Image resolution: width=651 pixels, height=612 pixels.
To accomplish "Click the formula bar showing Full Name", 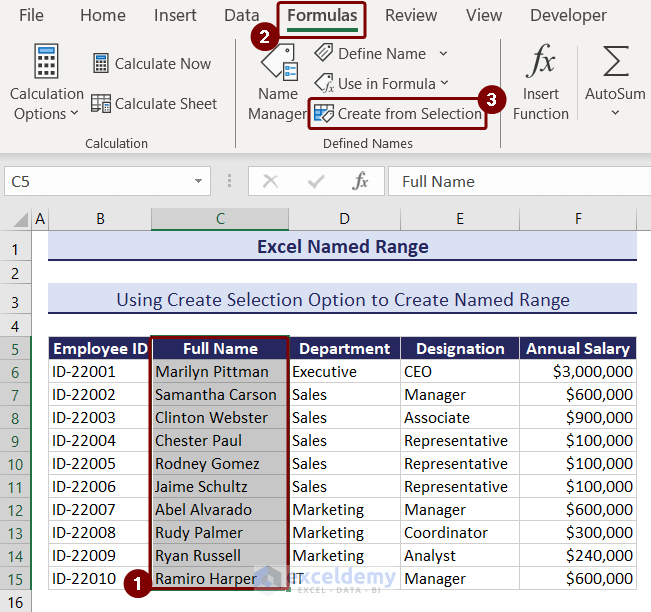I will (519, 181).
